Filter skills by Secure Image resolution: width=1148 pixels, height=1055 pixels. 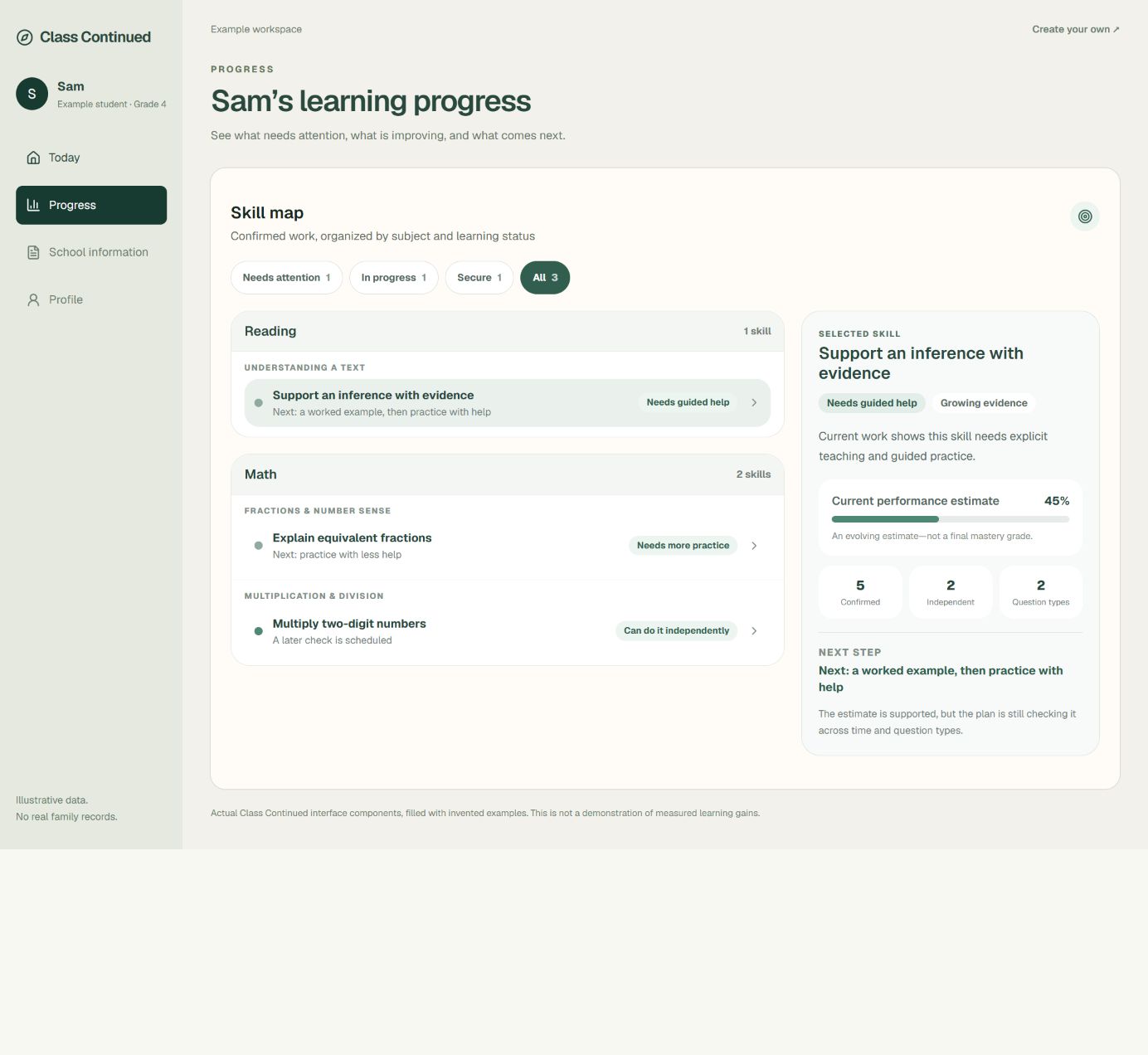(x=479, y=278)
